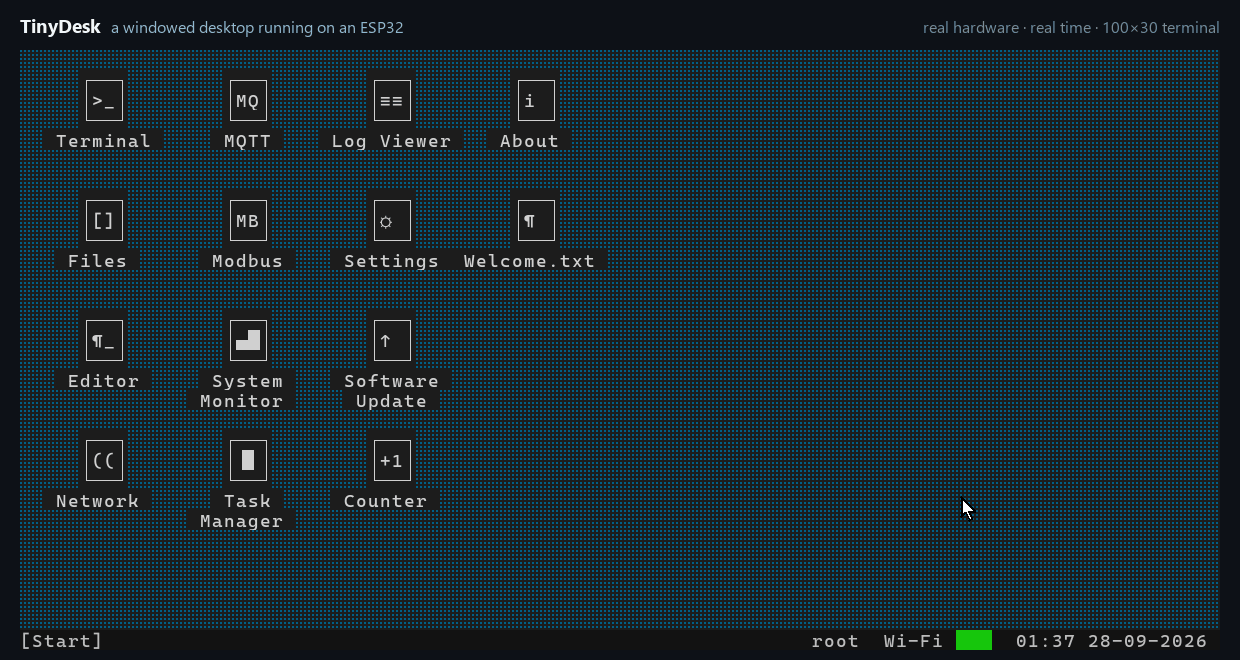
Task: Click the Welcome.txt file name label
Action: pyautogui.click(x=530, y=261)
